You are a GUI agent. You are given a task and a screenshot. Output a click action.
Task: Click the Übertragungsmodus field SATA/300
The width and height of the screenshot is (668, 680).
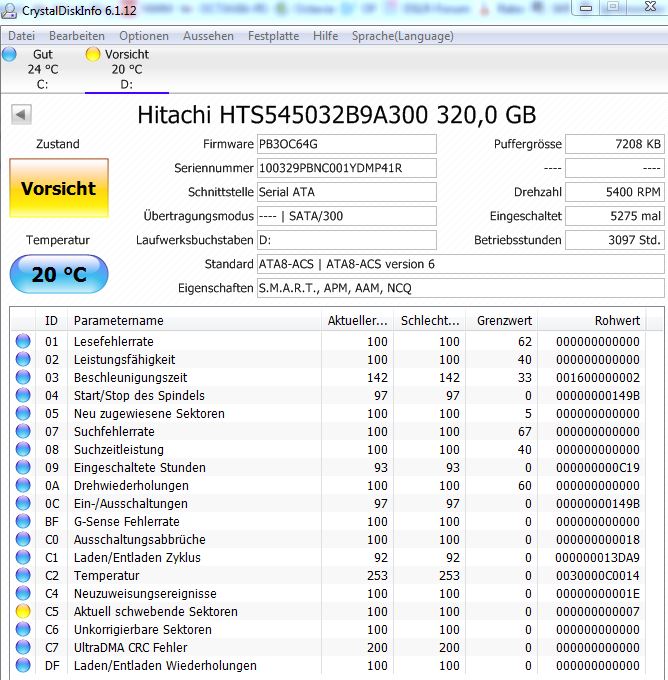point(347,216)
